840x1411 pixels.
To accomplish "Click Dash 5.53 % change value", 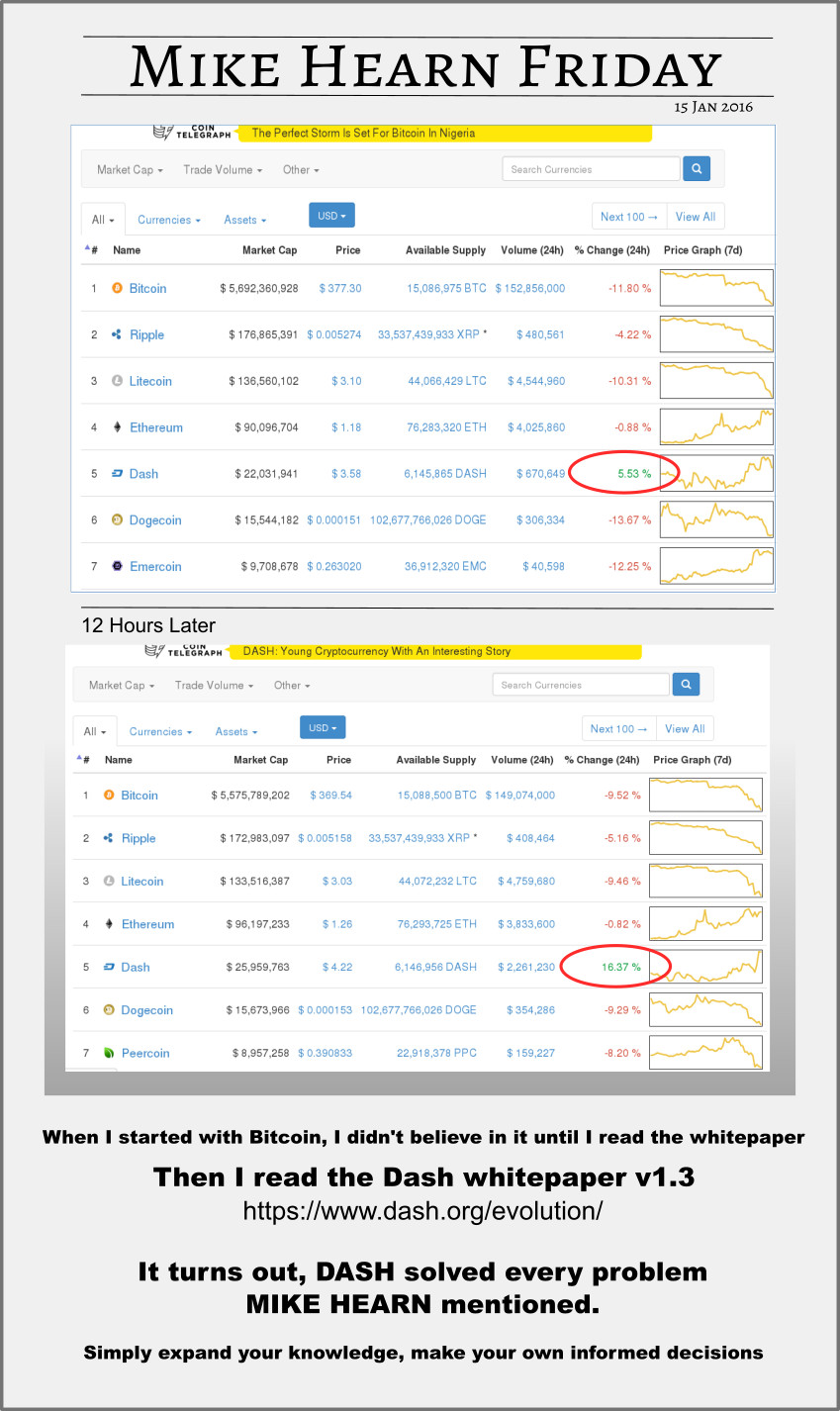I will tap(634, 474).
